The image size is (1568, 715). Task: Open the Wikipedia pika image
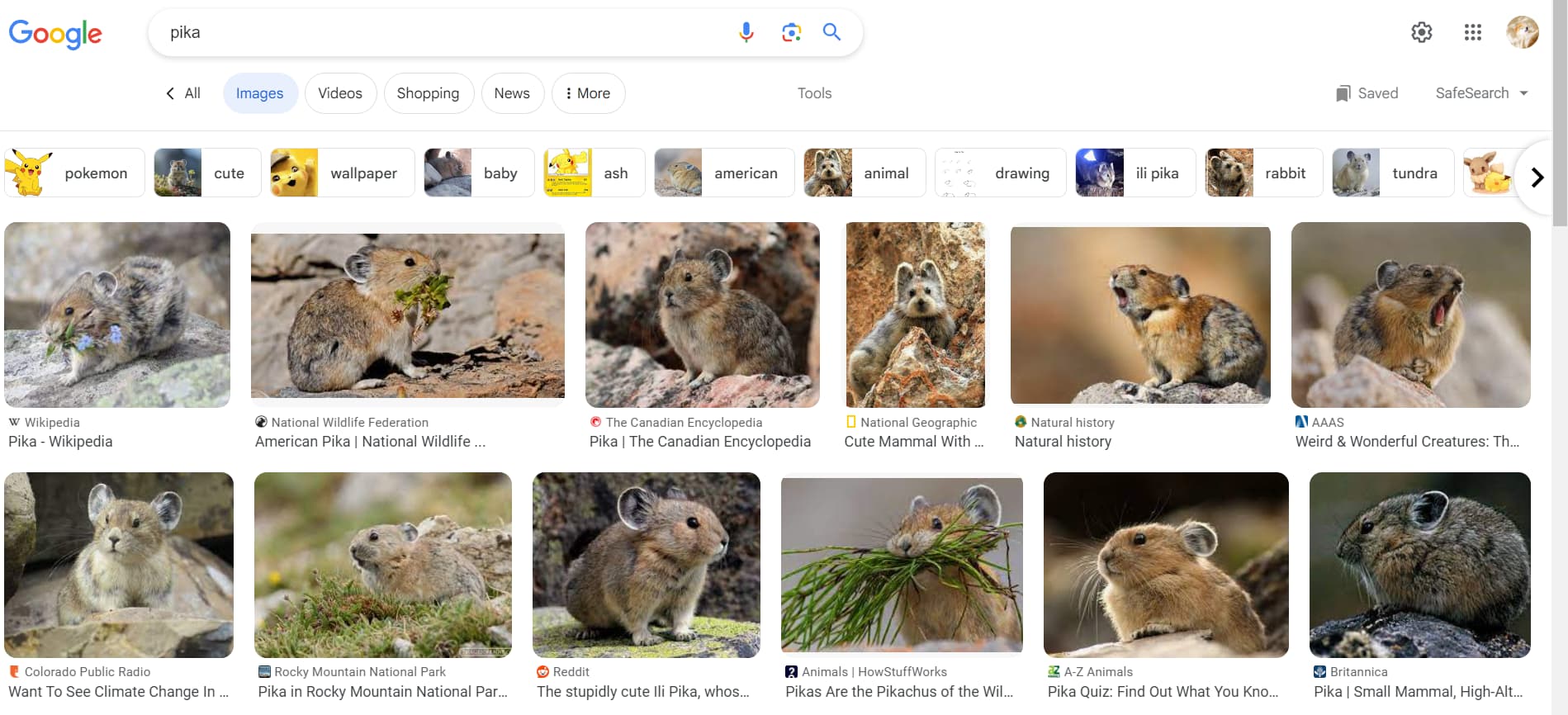(117, 315)
